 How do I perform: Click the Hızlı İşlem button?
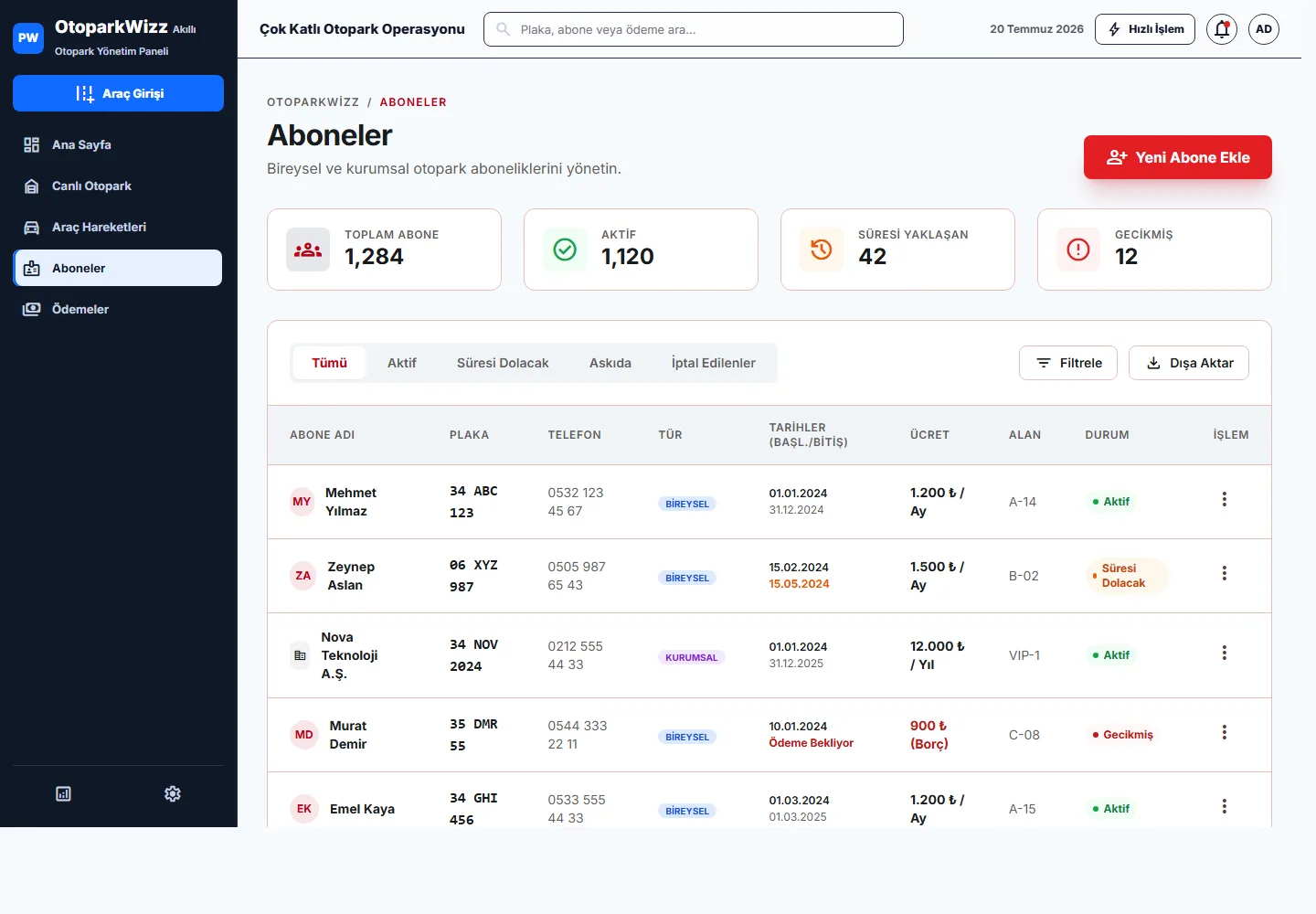pos(1145,29)
